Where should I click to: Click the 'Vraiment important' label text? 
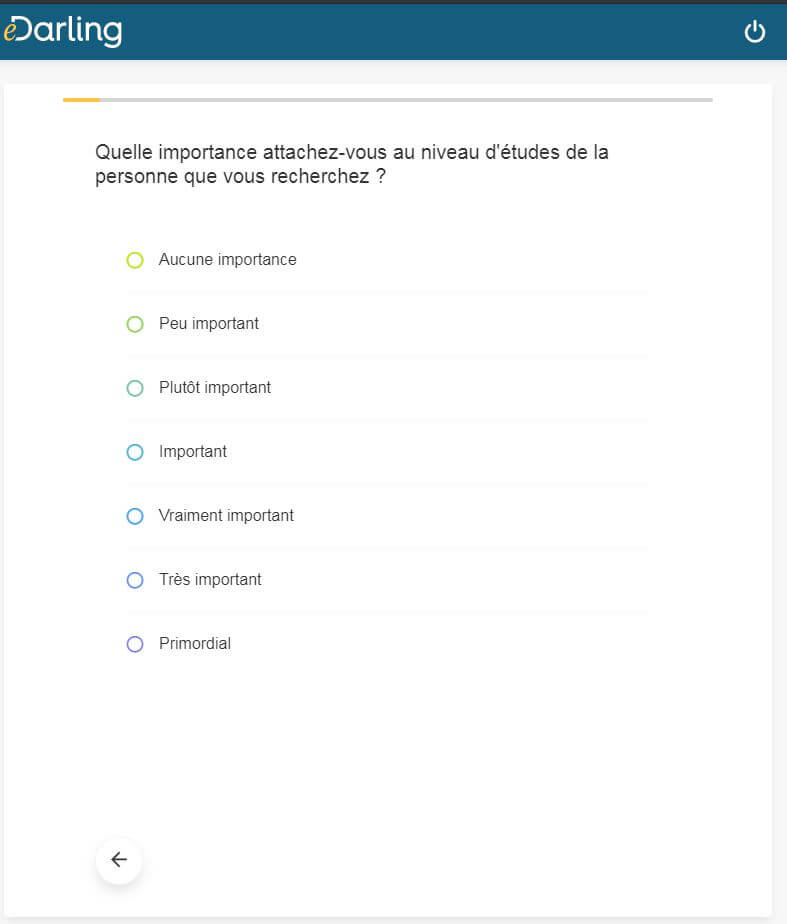(226, 516)
